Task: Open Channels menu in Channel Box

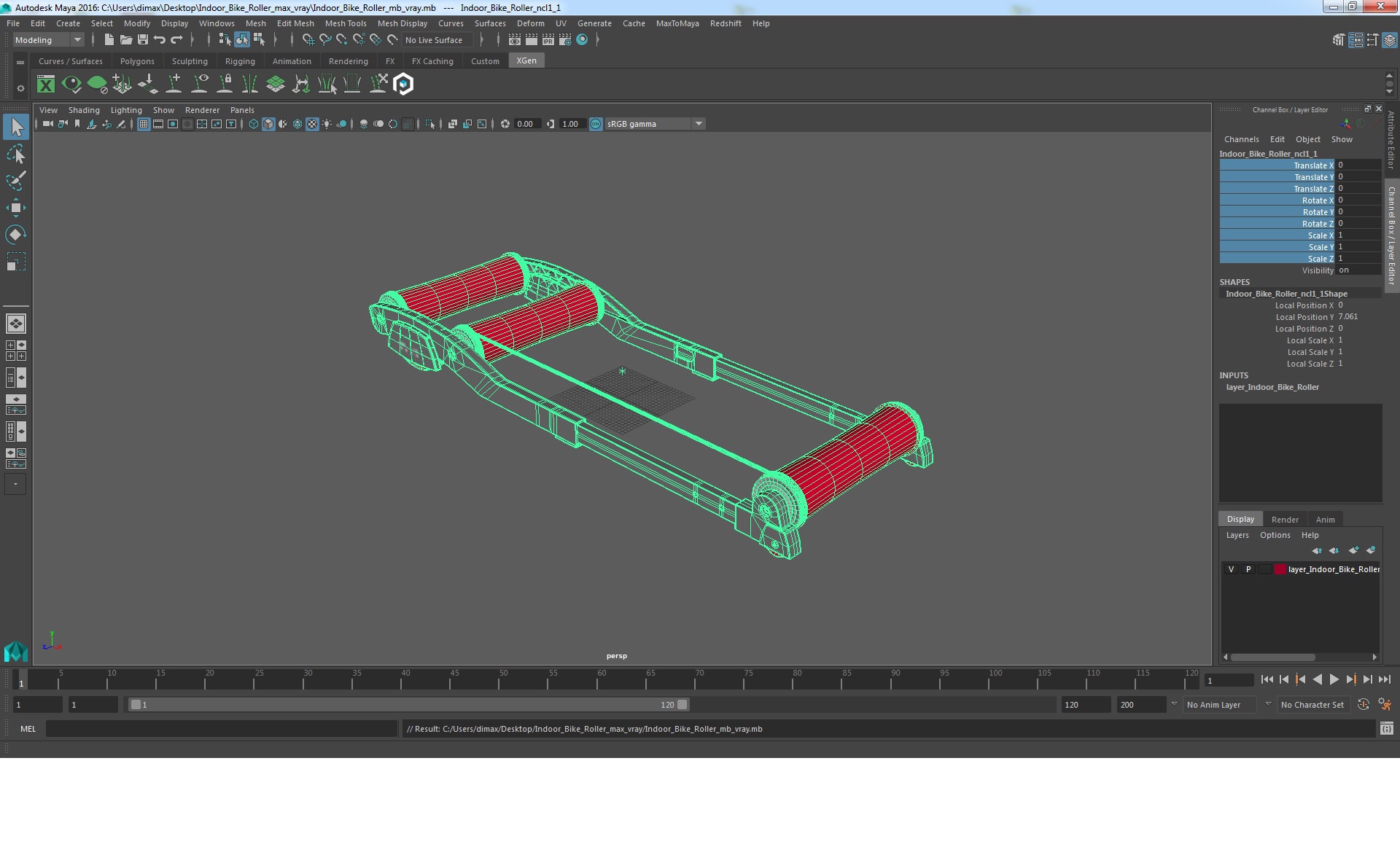Action: click(1241, 139)
